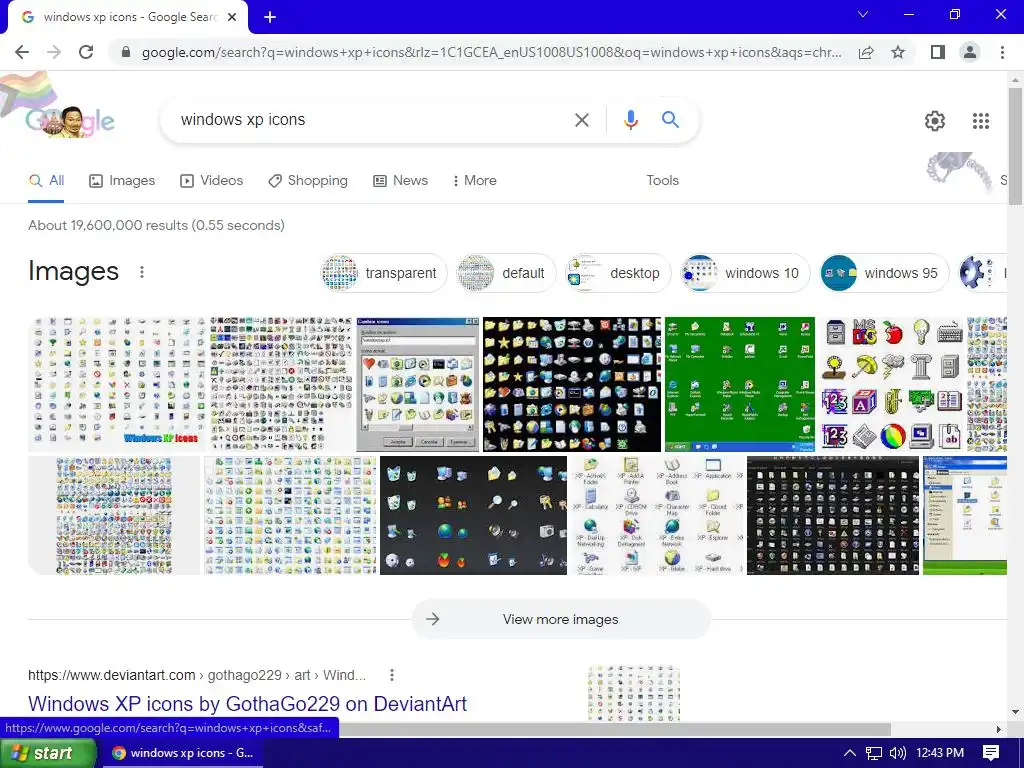This screenshot has height=768, width=1024.
Task: Click the padlock site info icon
Action: (126, 52)
